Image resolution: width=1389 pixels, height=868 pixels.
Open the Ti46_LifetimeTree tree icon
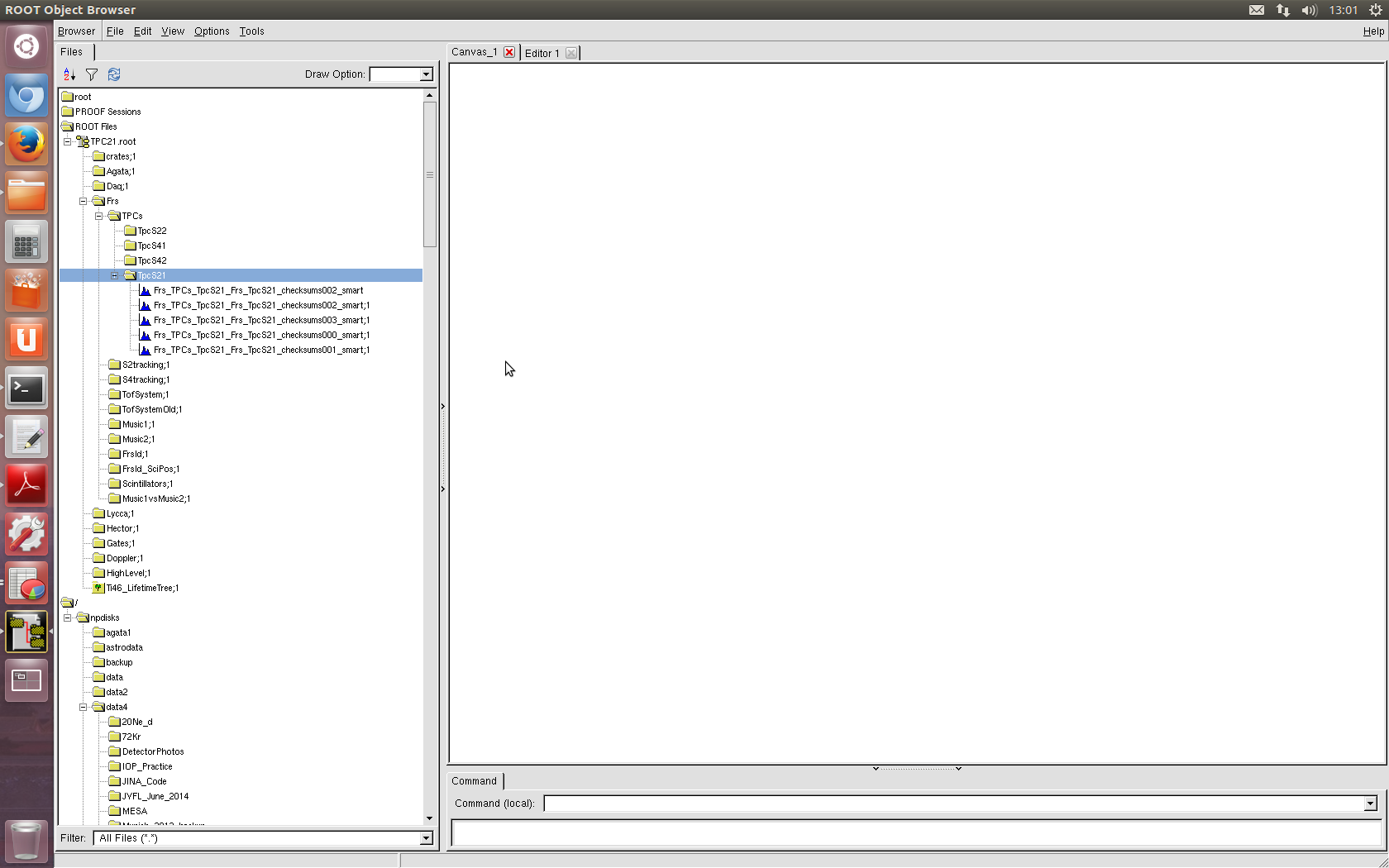(98, 588)
